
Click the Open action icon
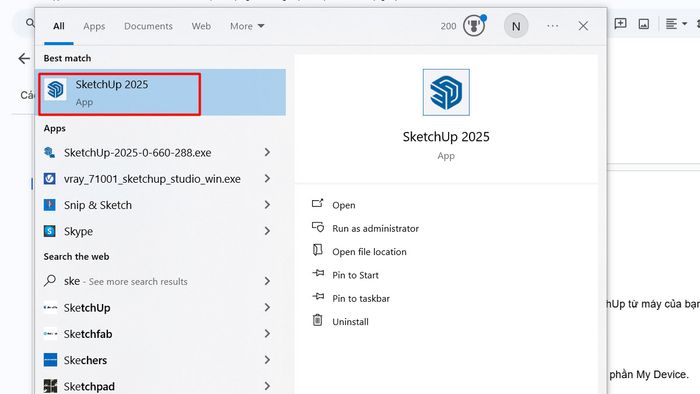click(x=317, y=203)
